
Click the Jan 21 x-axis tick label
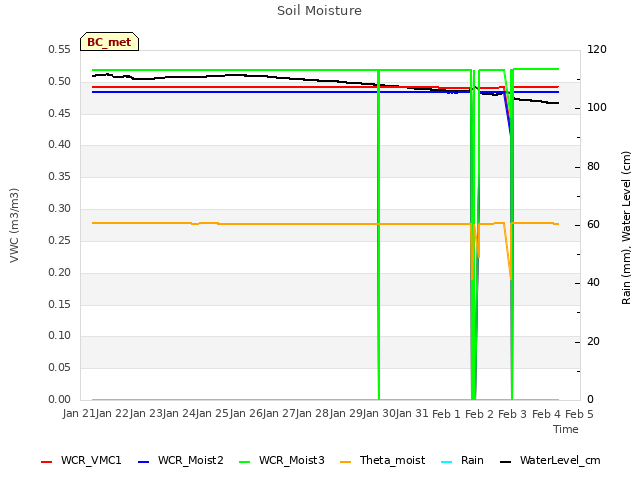79,413
